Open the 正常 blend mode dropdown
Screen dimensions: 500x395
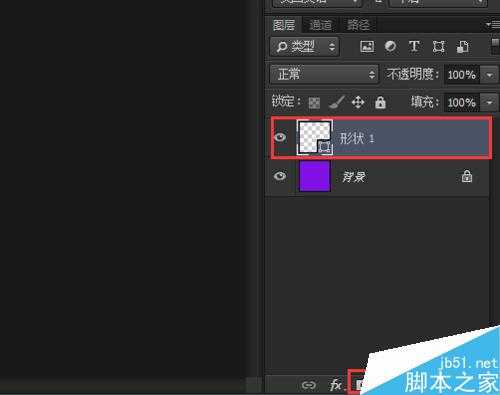click(x=324, y=74)
